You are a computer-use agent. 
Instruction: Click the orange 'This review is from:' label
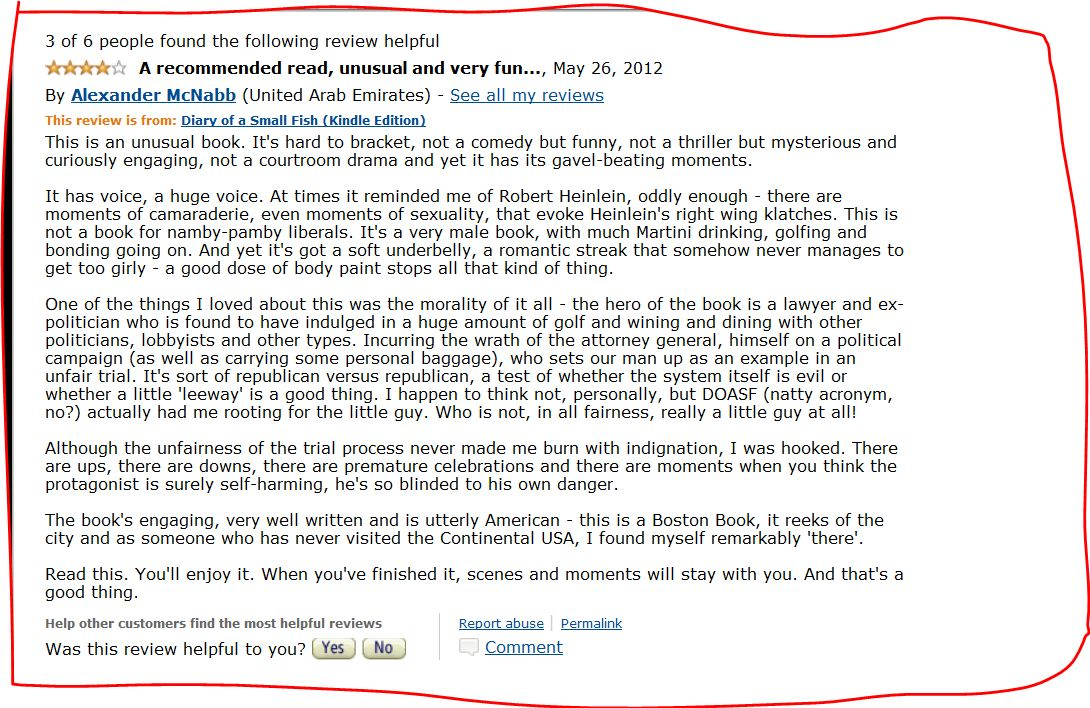[x=111, y=120]
